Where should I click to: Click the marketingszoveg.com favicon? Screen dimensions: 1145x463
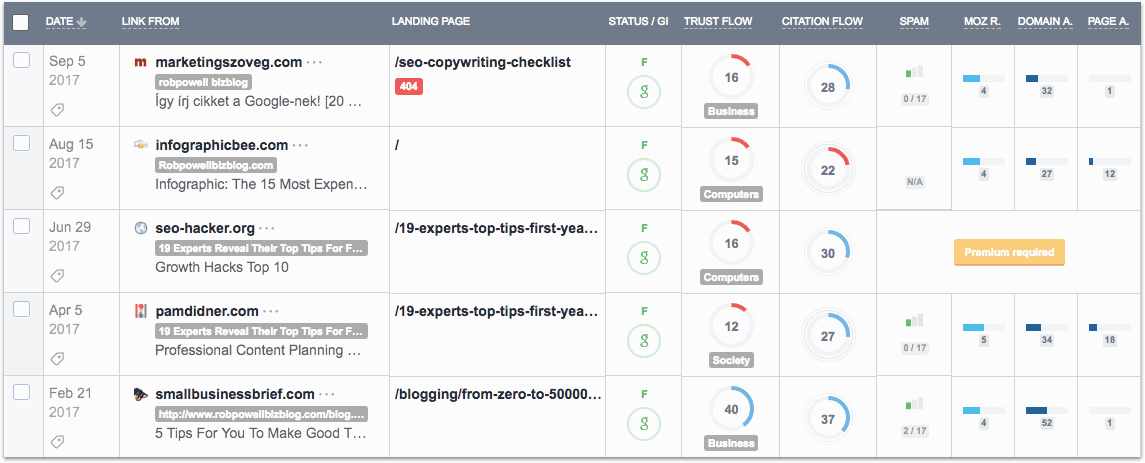(141, 63)
